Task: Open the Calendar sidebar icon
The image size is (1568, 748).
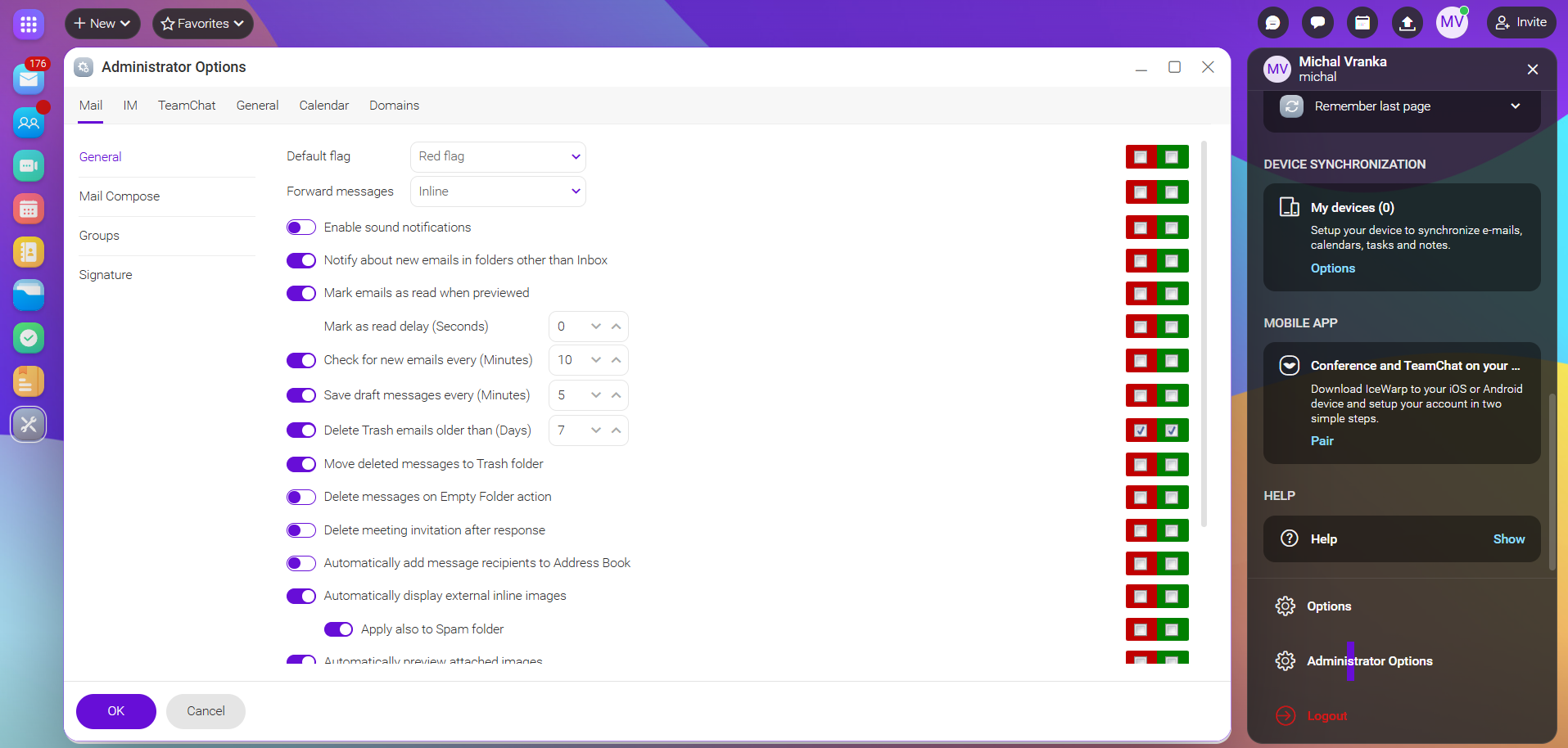Action: [x=29, y=210]
